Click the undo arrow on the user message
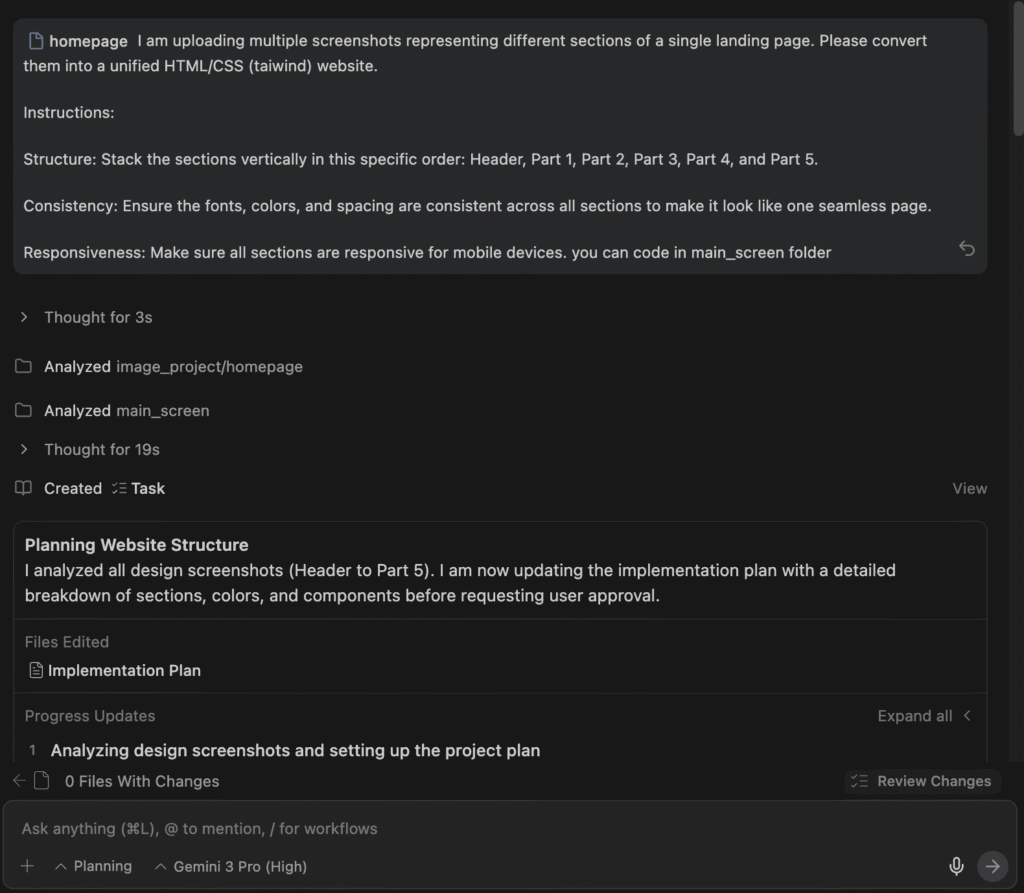 tap(966, 249)
